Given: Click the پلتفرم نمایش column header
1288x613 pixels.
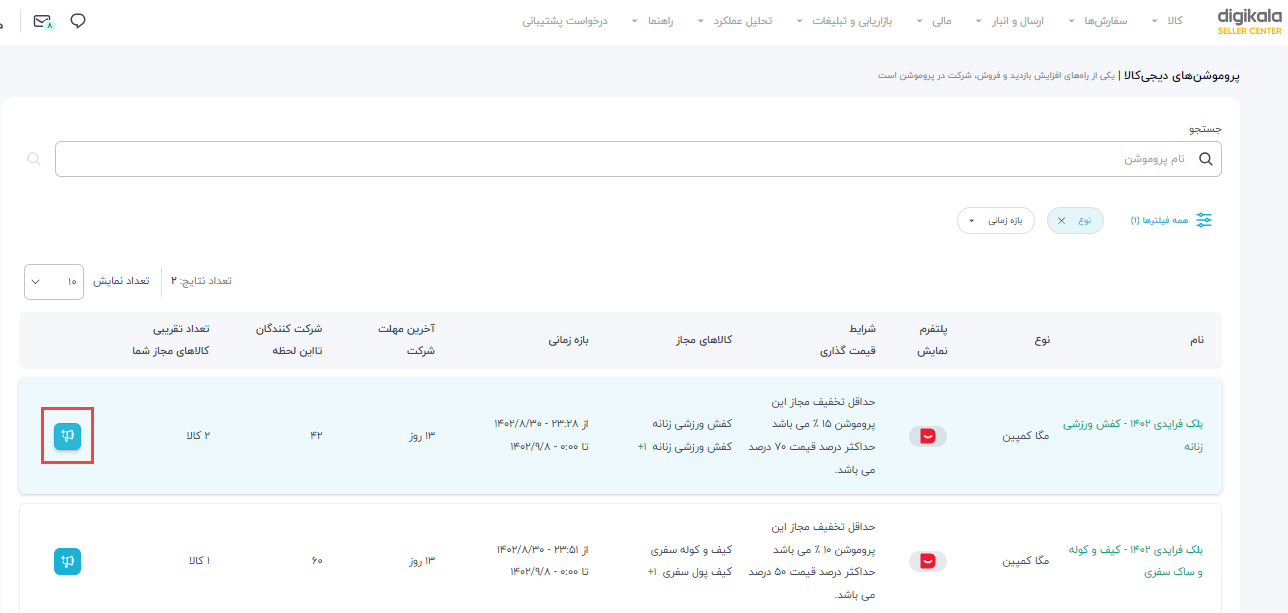Looking at the screenshot, I should [x=932, y=340].
